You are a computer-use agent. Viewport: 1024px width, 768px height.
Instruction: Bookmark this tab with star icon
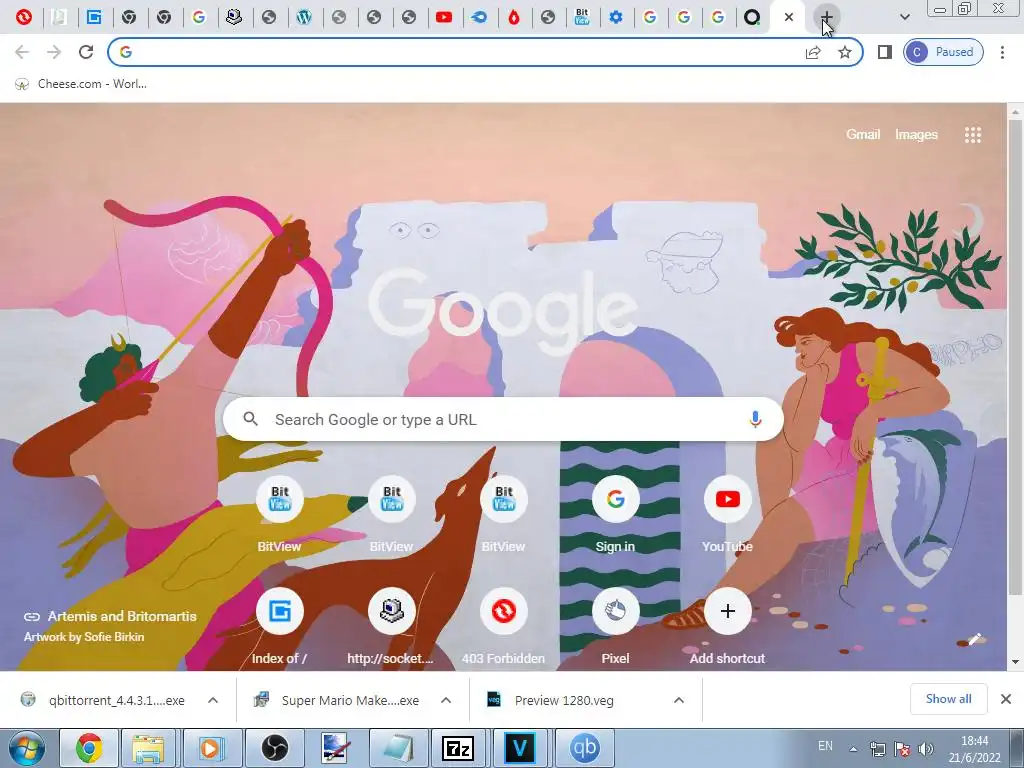845,52
